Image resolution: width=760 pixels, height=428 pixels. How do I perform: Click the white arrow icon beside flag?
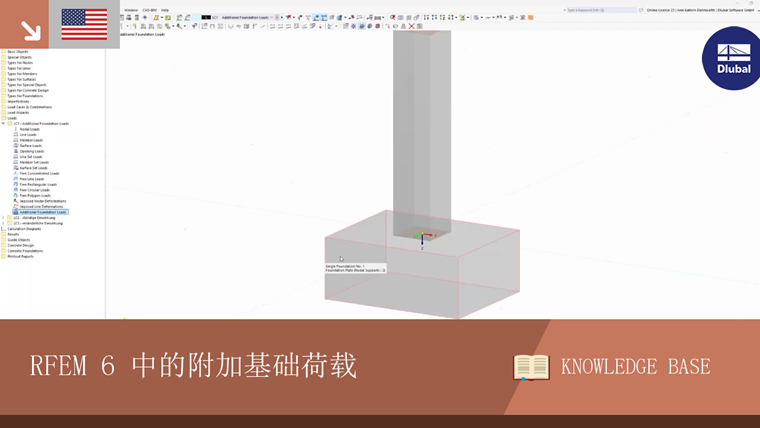(31, 30)
